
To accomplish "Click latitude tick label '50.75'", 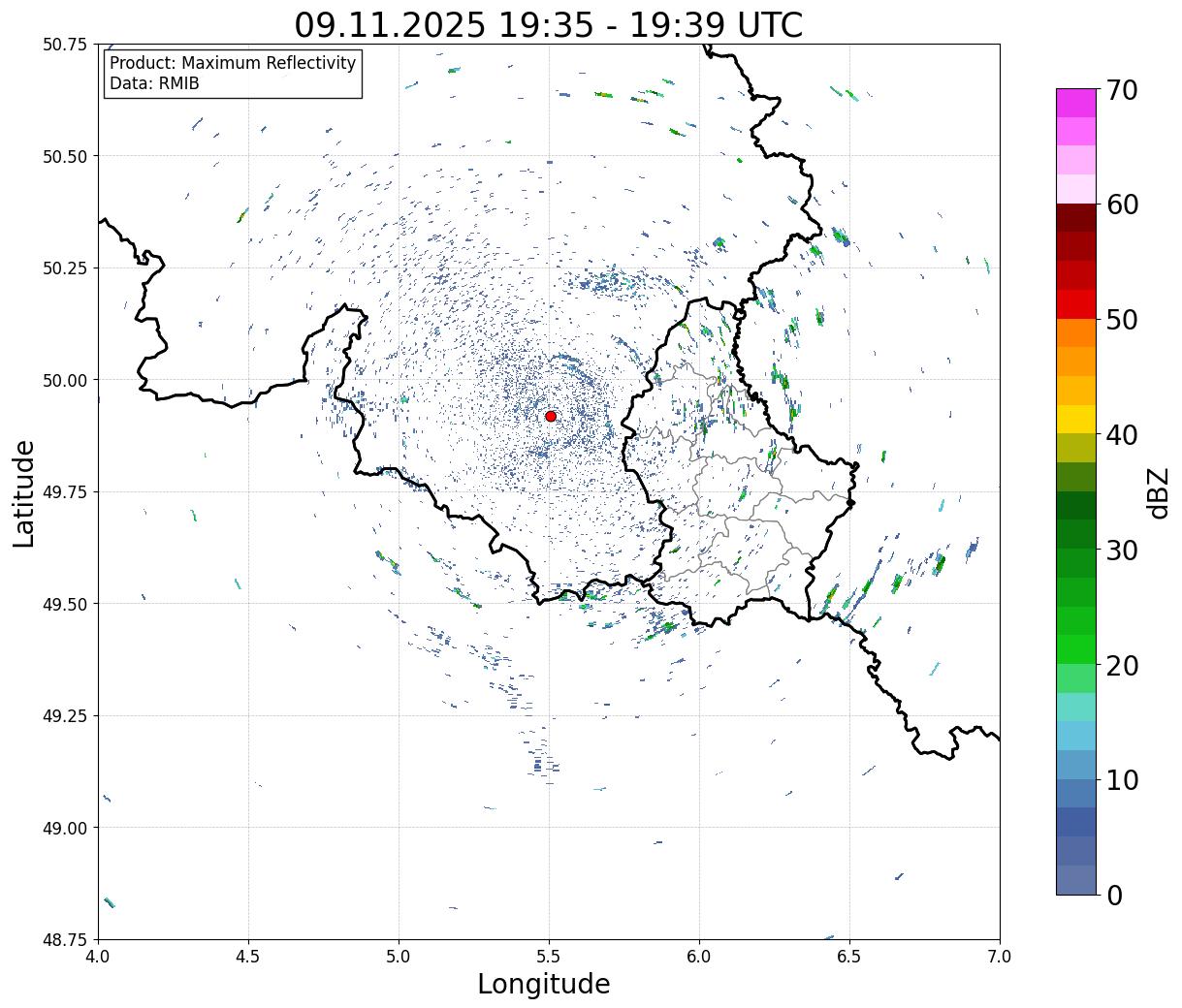I will coord(64,45).
